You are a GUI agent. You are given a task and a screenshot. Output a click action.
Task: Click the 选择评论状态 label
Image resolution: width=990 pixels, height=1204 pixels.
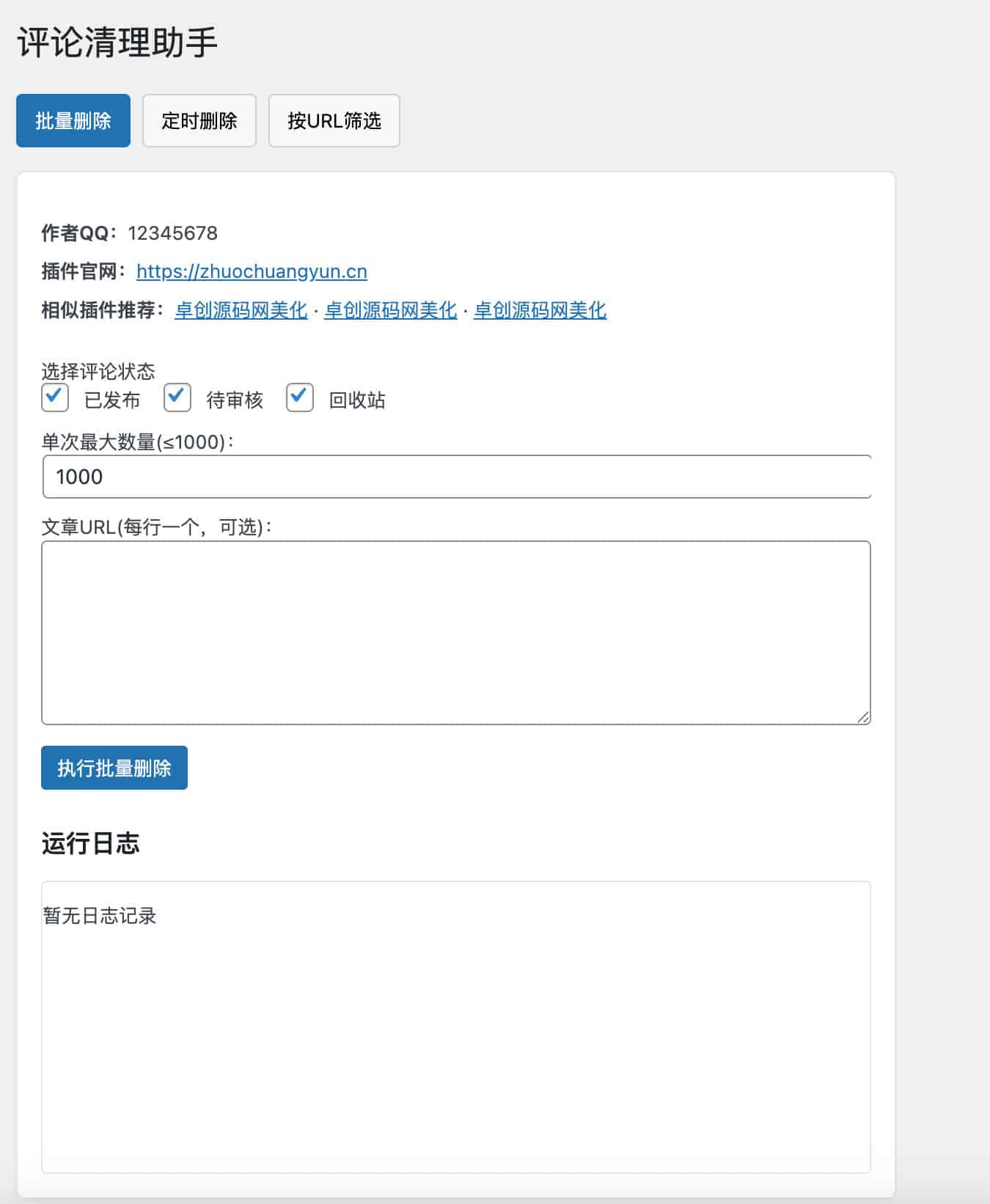[x=98, y=371]
